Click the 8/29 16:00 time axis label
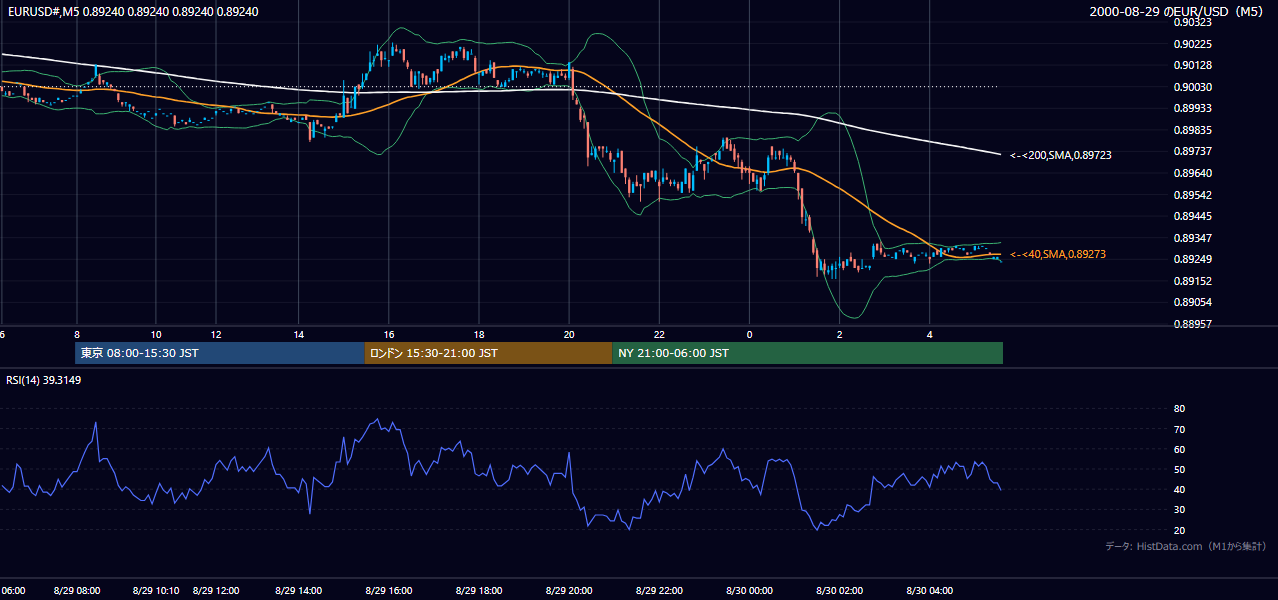The height and width of the screenshot is (600, 1278). click(389, 591)
